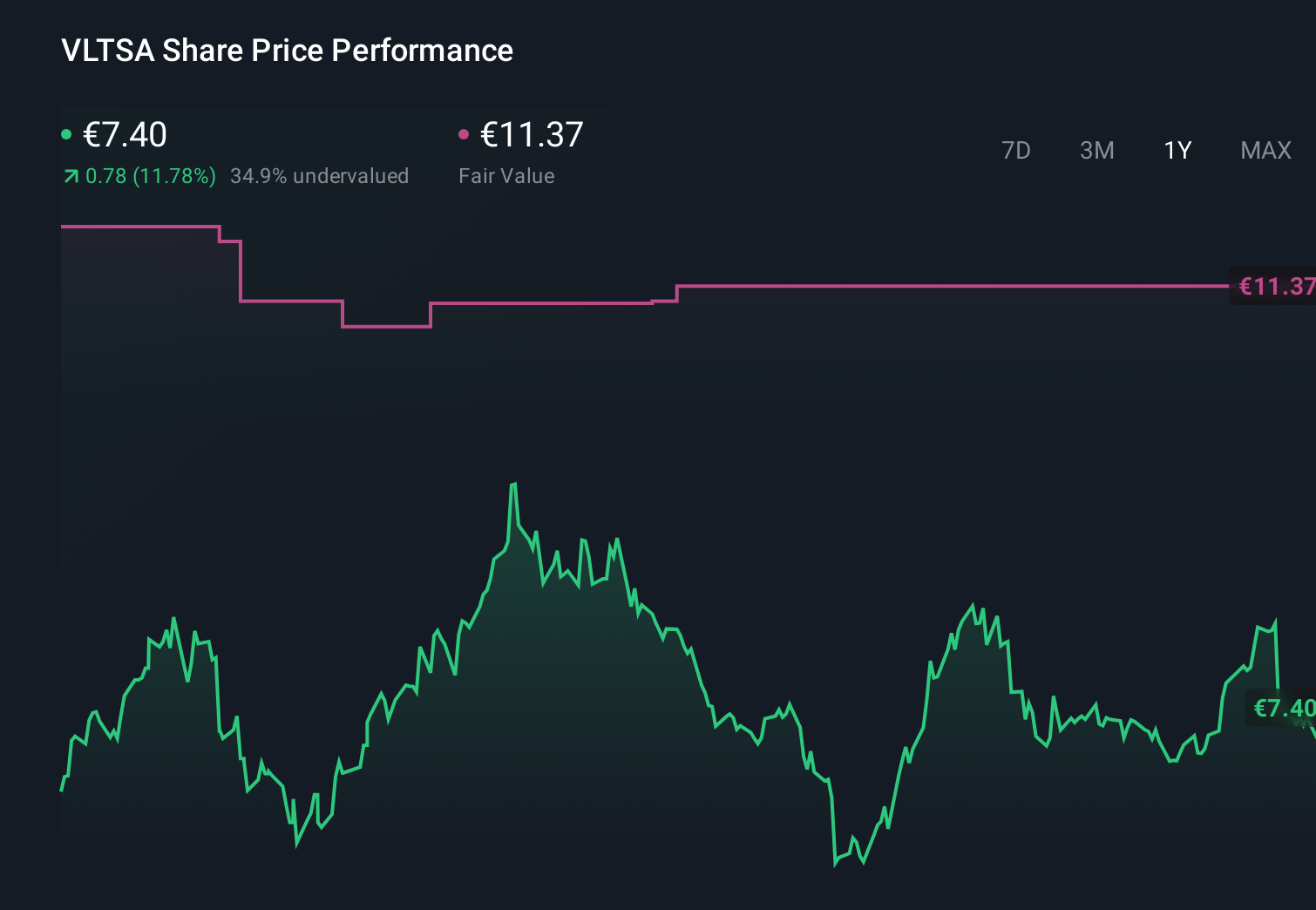Expand details on the €7.40 current price
Screen dimensions: 1316x910
(125, 135)
